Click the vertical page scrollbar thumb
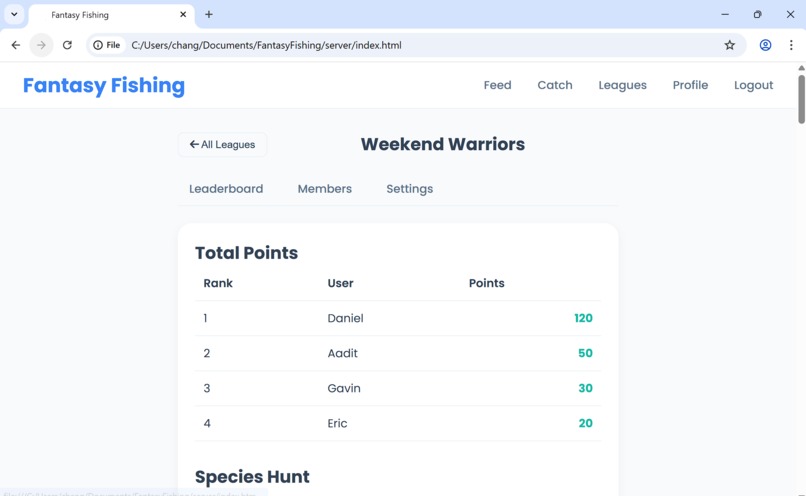This screenshot has width=806, height=496. coord(801,99)
